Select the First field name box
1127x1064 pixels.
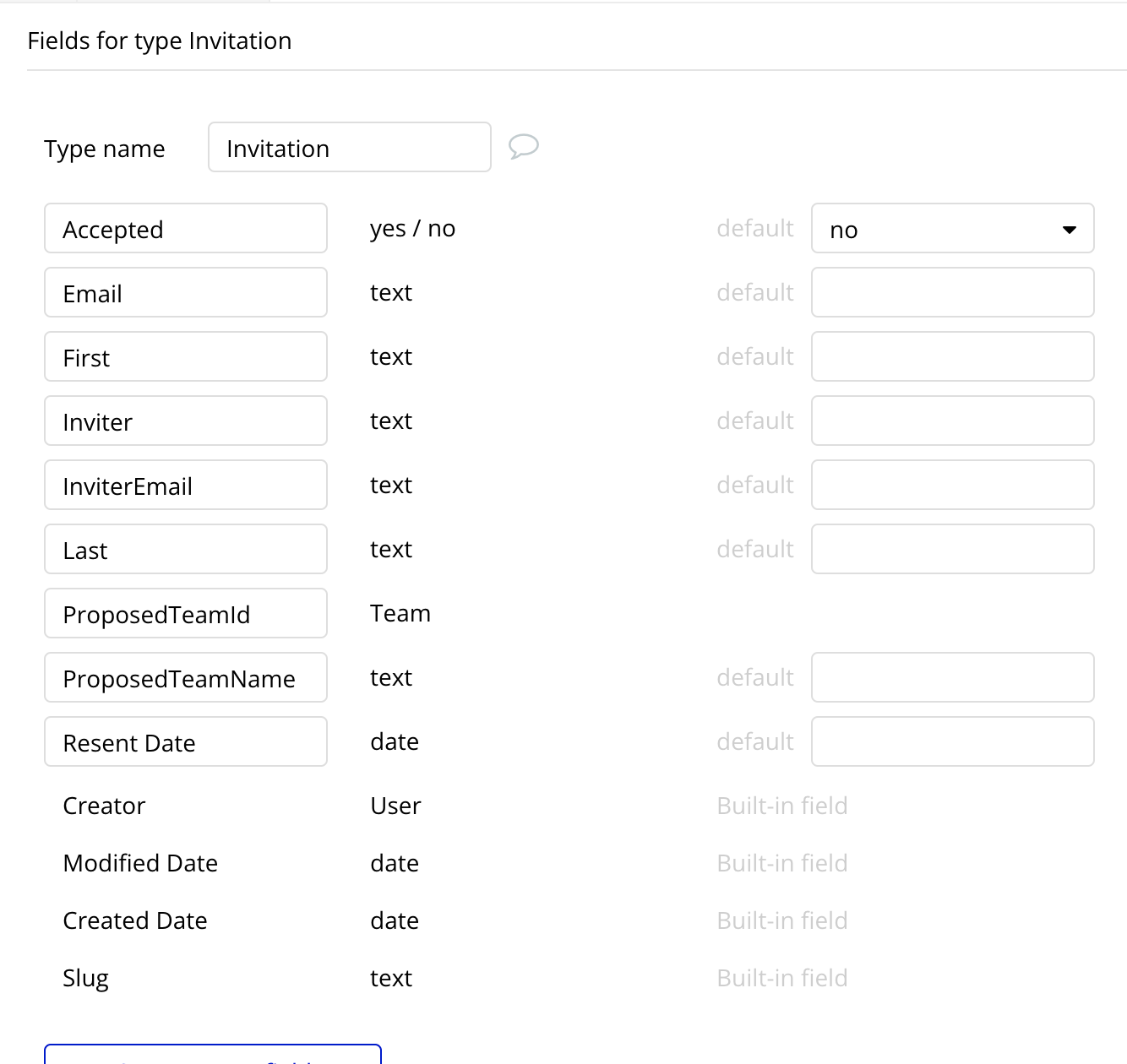tap(186, 357)
